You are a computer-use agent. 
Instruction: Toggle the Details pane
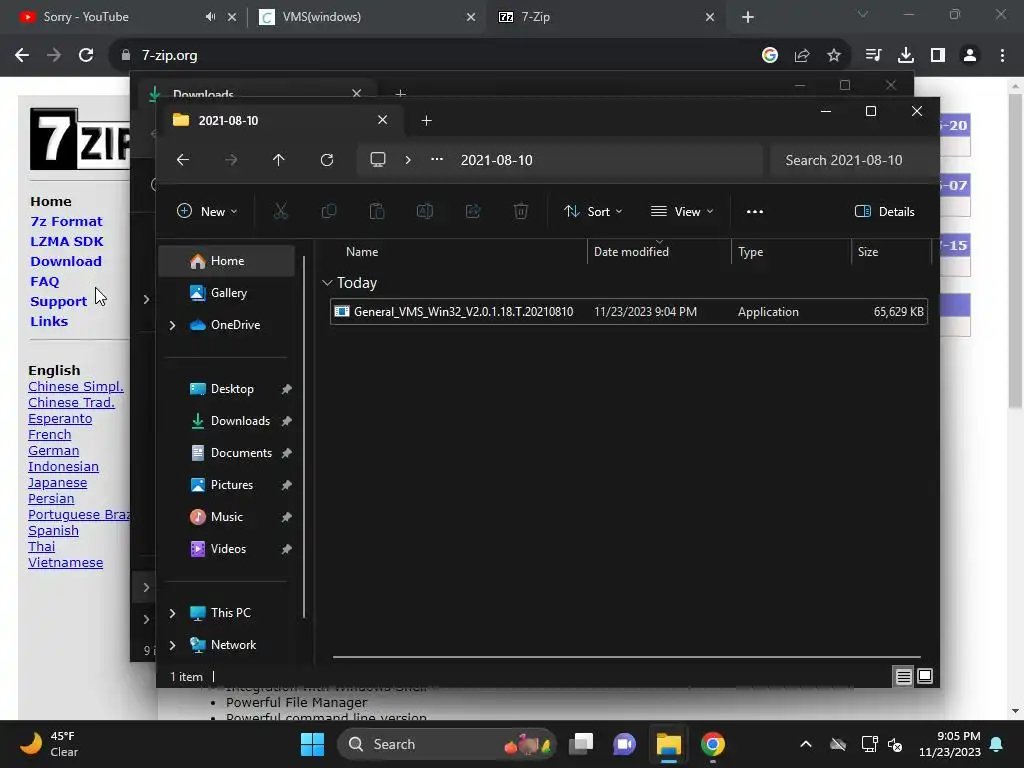884,212
